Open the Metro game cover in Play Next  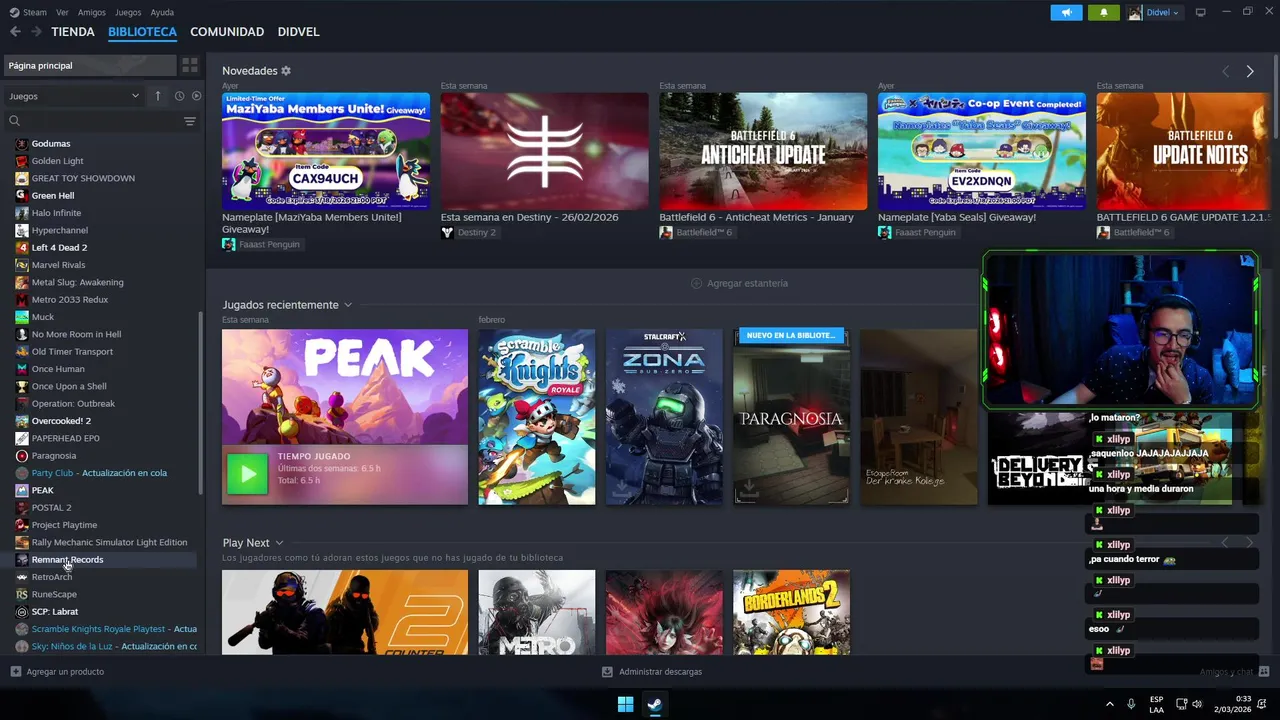point(536,612)
